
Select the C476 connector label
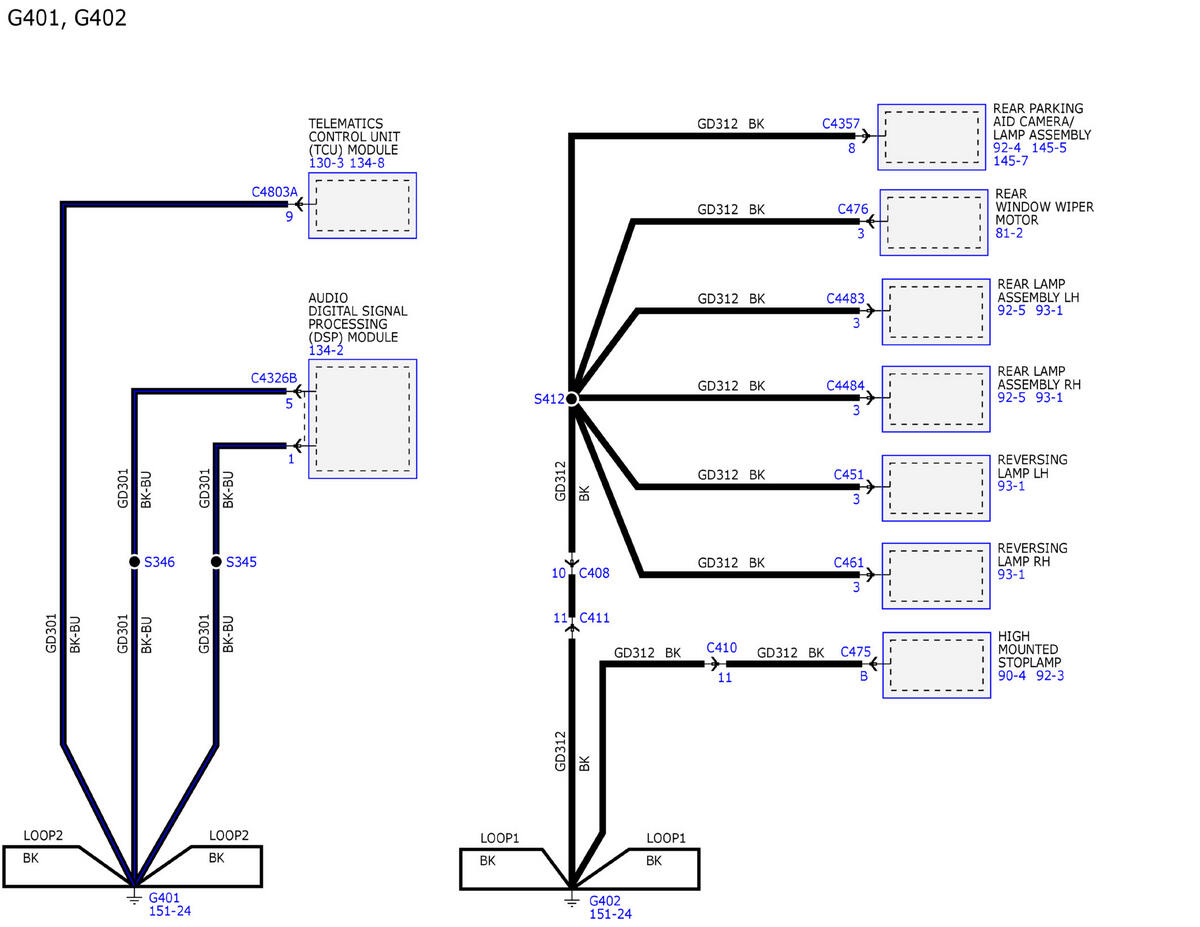coord(852,210)
